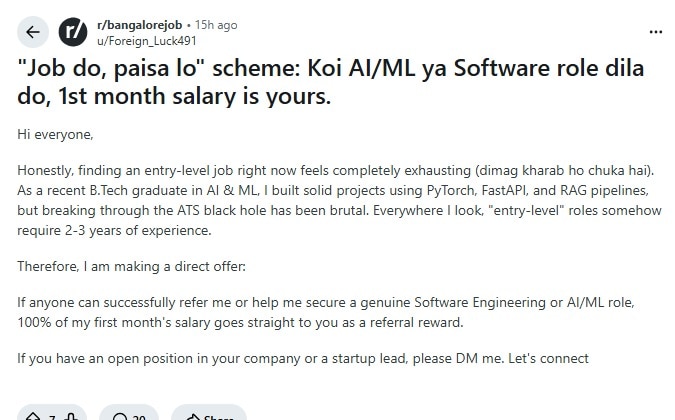This screenshot has height=420, width=675.
Task: Click the 'Hi everyone,' greeting line
Action: [x=55, y=135]
